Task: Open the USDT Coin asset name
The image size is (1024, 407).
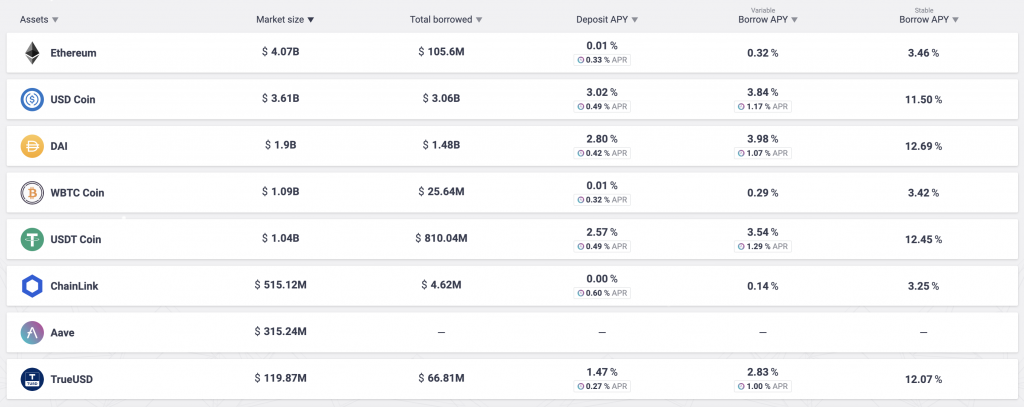Action: pyautogui.click(x=76, y=239)
